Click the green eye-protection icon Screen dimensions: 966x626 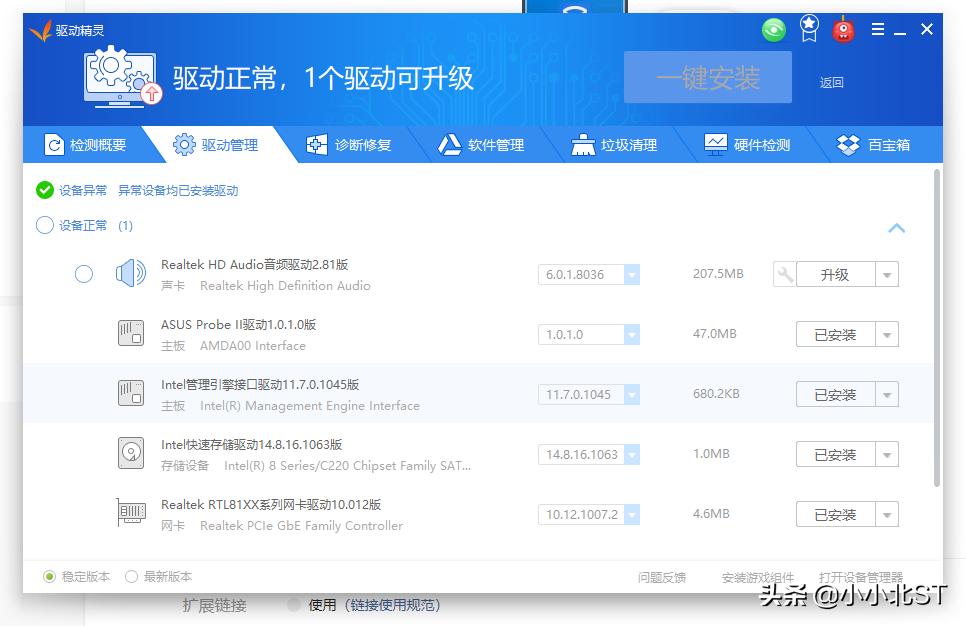(x=773, y=30)
